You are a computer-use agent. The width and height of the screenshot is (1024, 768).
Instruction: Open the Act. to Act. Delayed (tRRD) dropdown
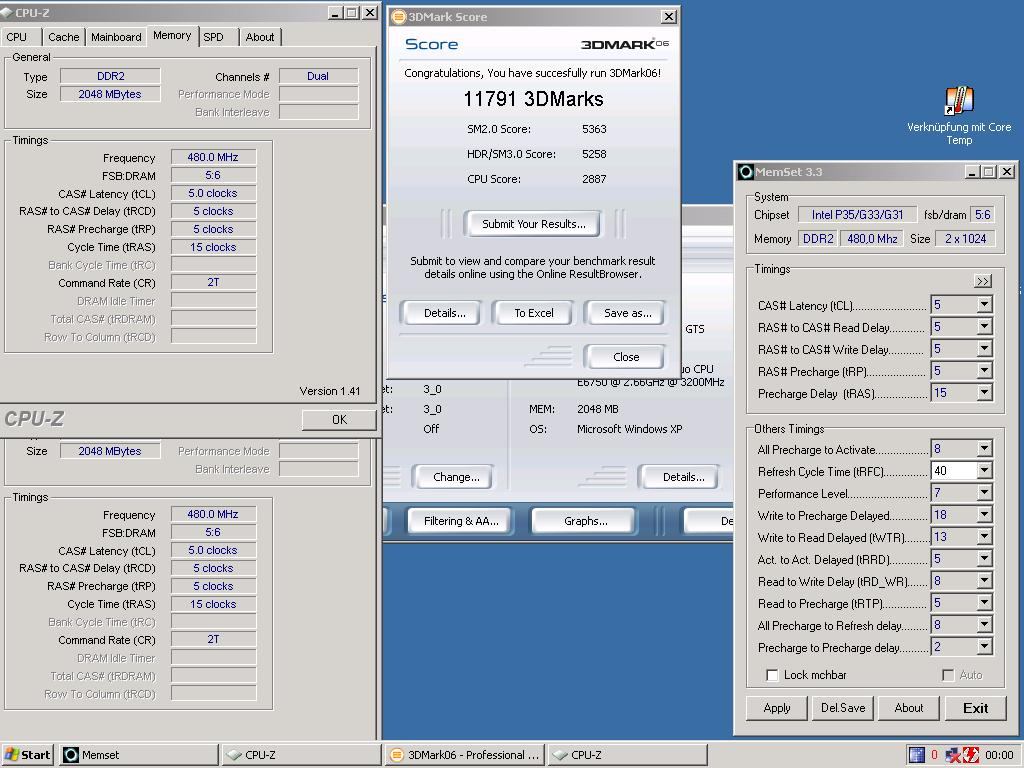click(984, 559)
